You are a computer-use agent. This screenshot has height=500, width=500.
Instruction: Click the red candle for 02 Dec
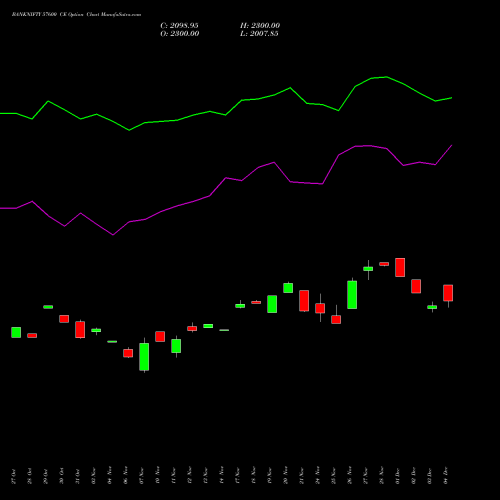[x=416, y=286]
